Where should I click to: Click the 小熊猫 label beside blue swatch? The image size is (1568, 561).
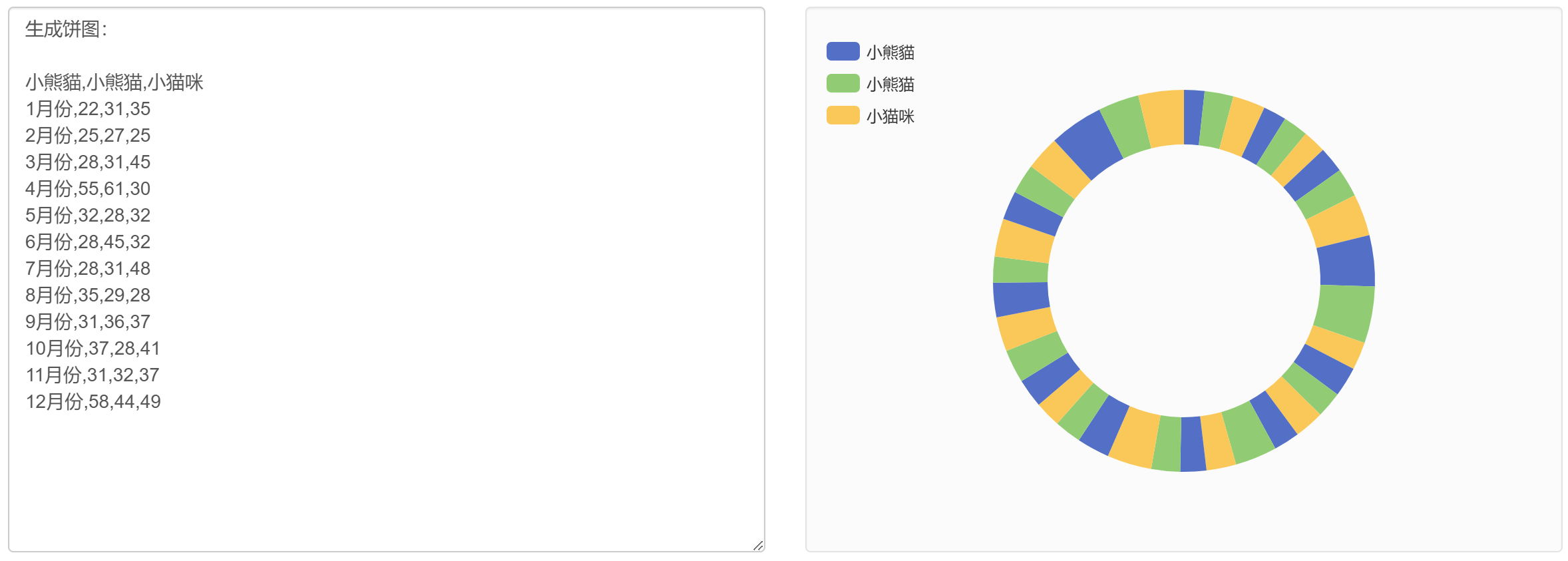[890, 52]
